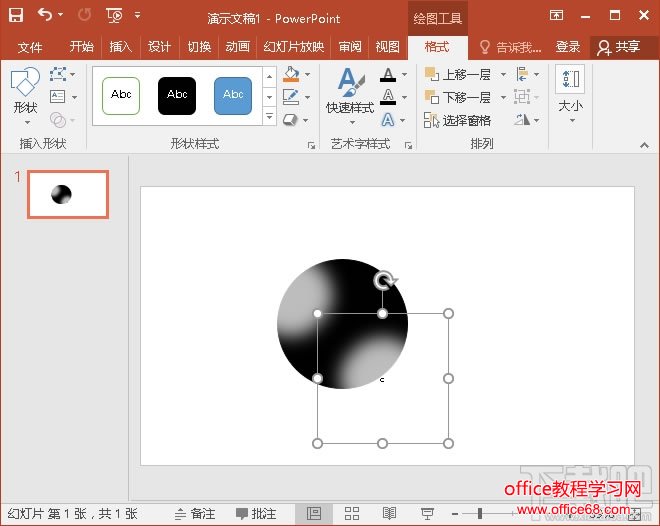Open the Shape Fill paint bucket
This screenshot has width=660, height=526.
pyautogui.click(x=291, y=74)
